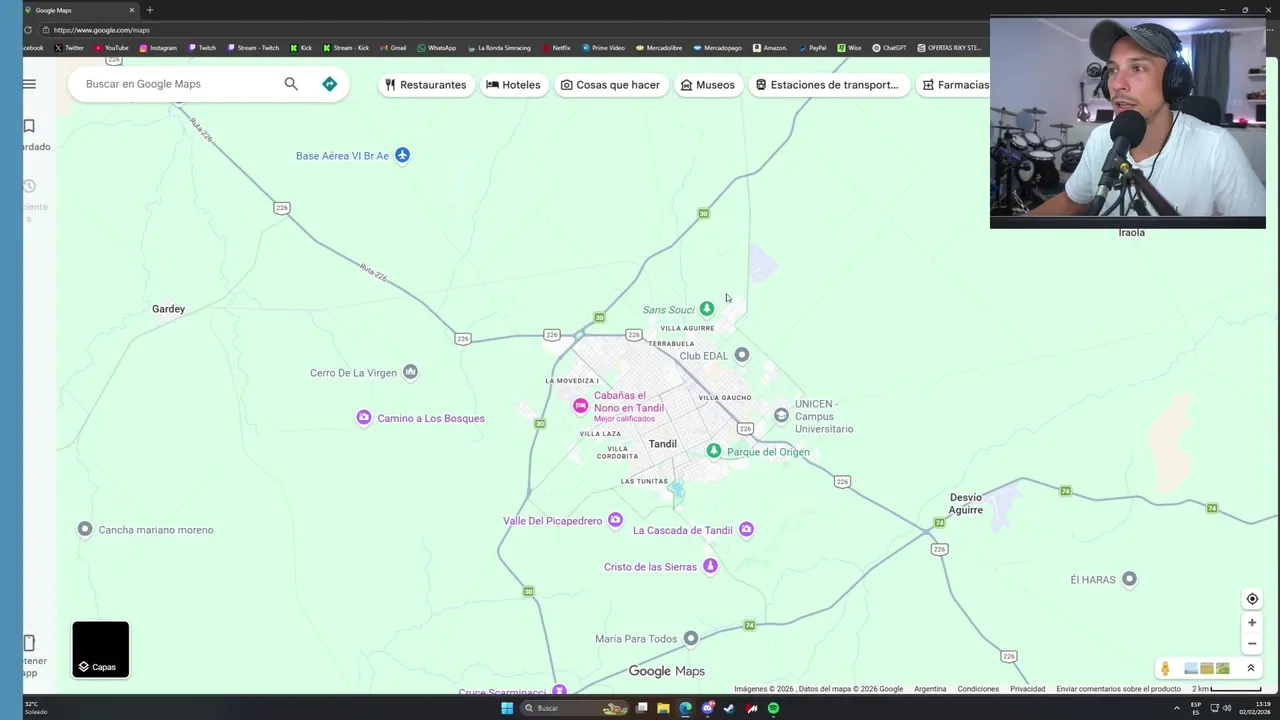Click Maria Para Todos gray pin
Image resolution: width=1280 pixels, height=720 pixels.
pos(691,638)
